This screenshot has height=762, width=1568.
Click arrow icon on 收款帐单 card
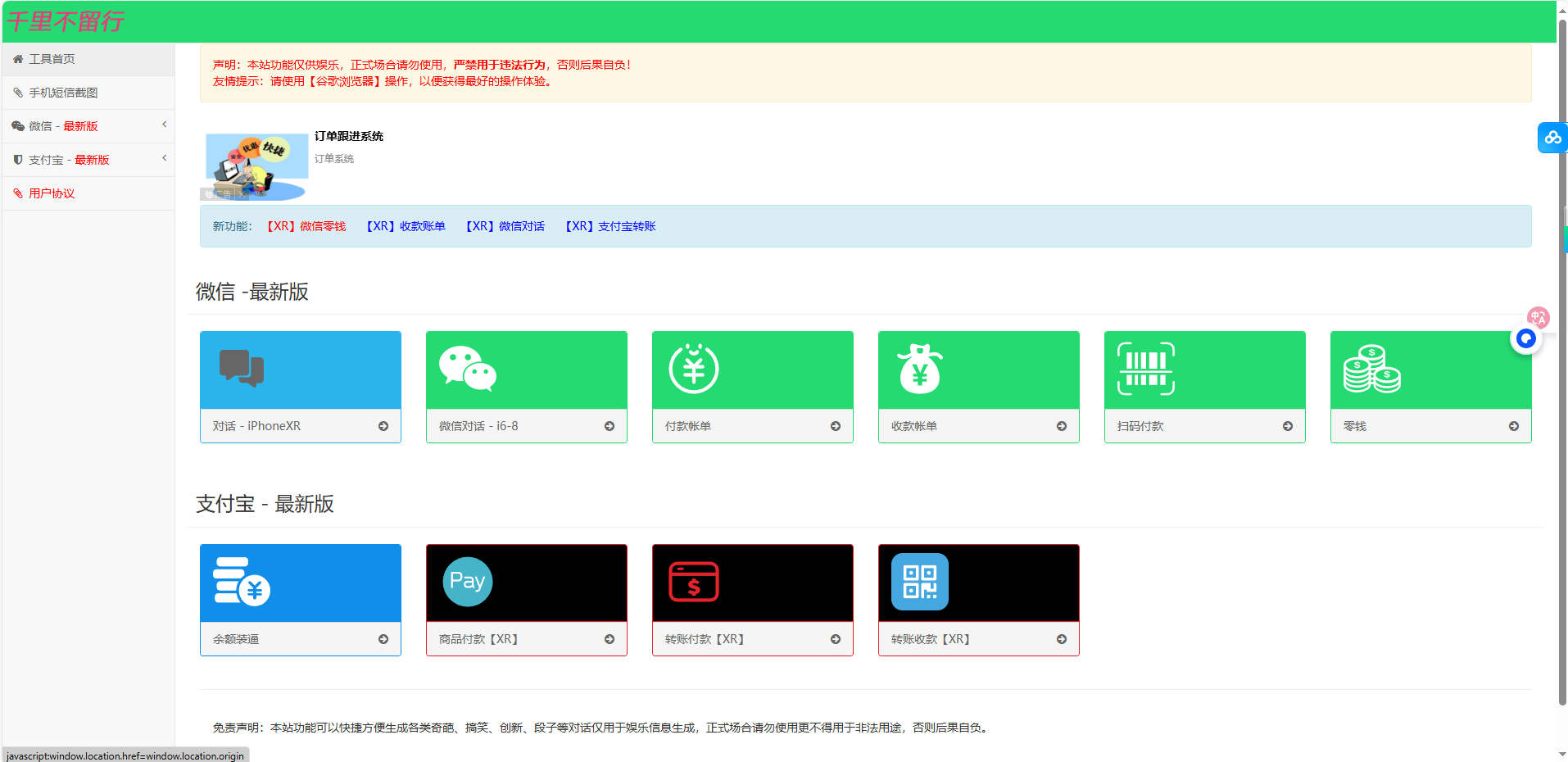(1062, 426)
